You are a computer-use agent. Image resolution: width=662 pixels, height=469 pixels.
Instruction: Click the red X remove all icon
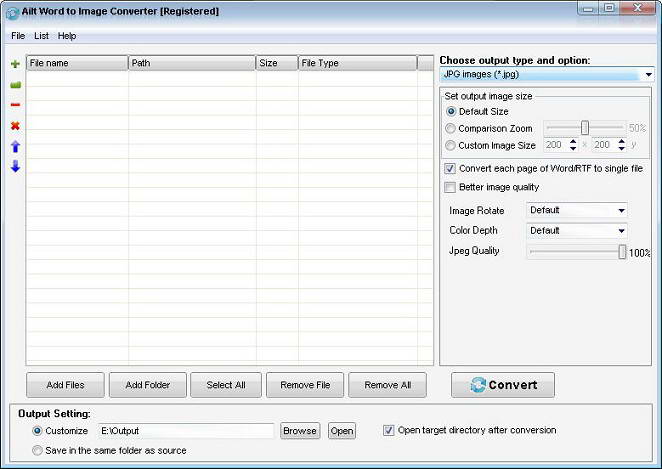point(15,126)
